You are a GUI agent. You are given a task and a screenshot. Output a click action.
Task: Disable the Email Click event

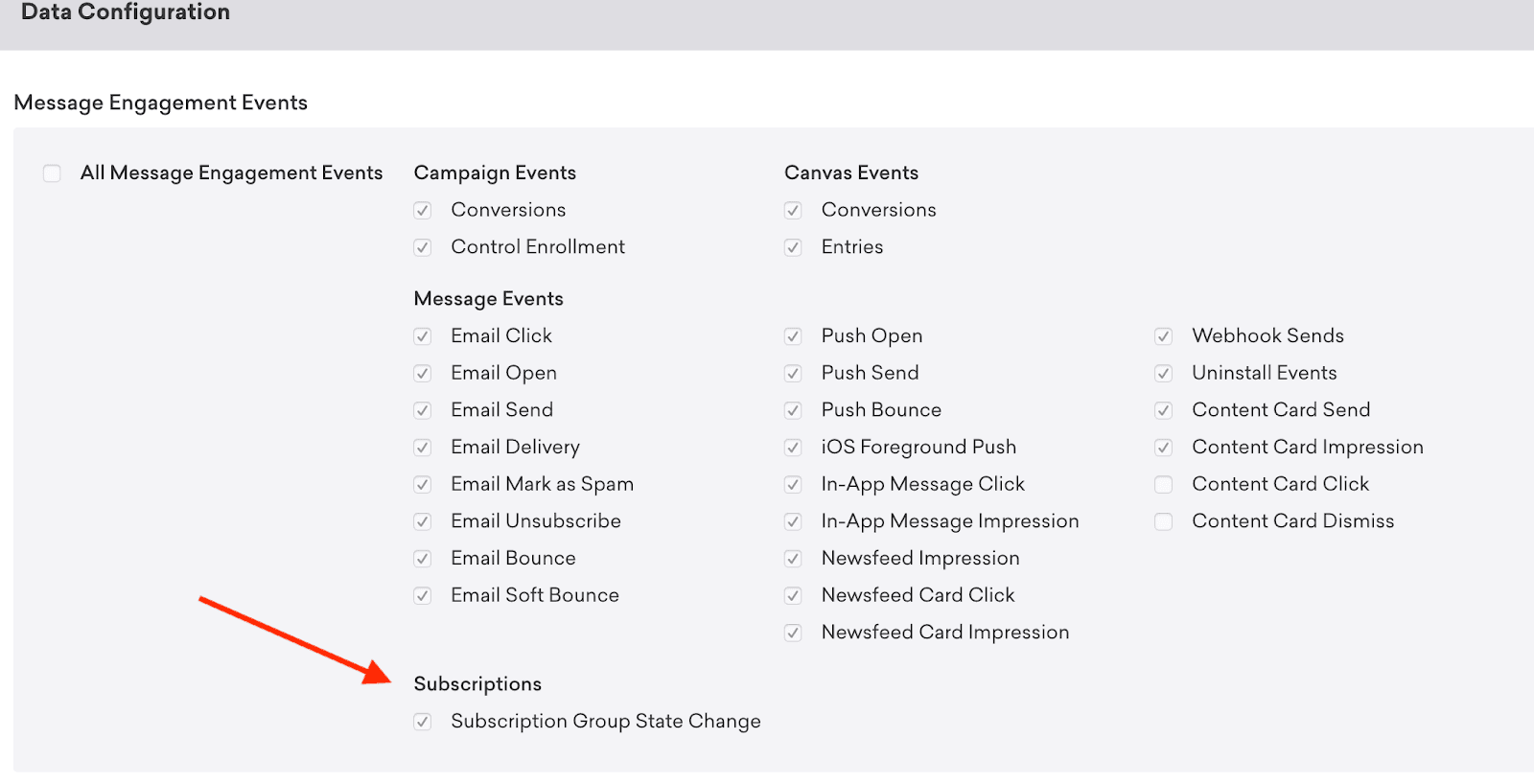click(422, 336)
